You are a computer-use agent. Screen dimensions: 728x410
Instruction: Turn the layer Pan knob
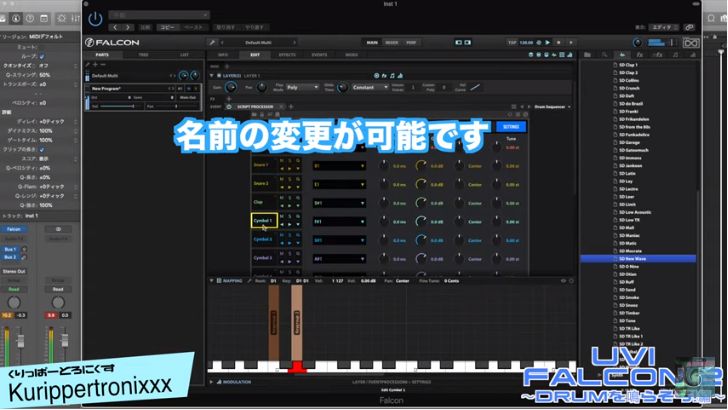click(x=262, y=87)
